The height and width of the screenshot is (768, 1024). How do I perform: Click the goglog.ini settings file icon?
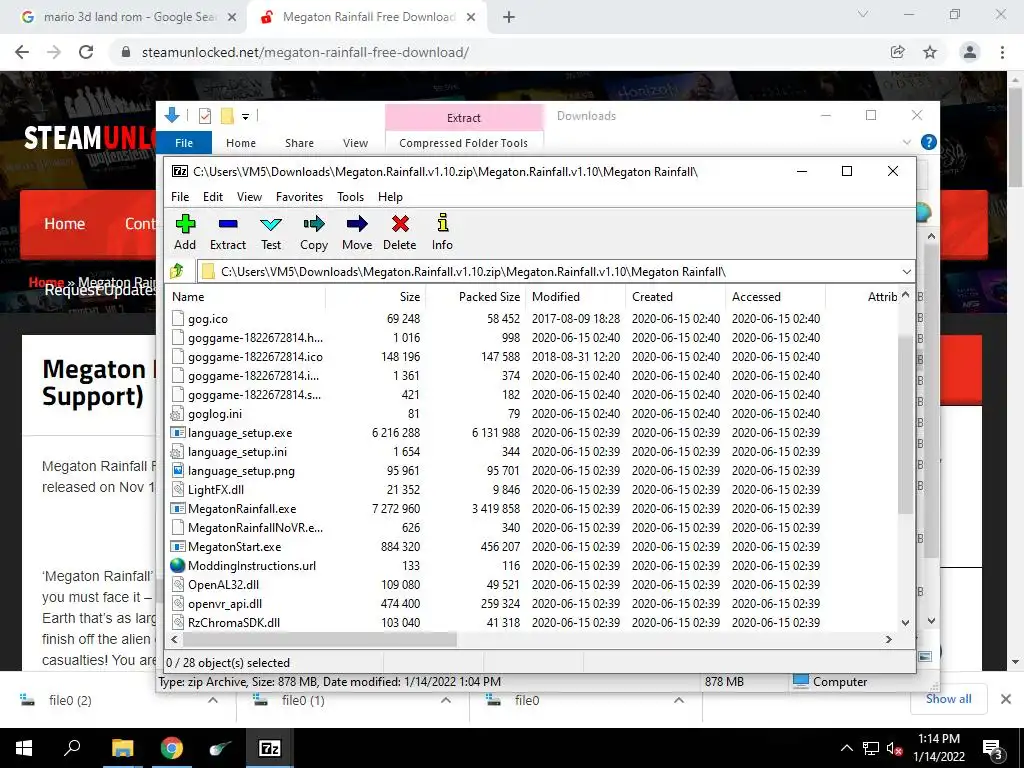177,413
